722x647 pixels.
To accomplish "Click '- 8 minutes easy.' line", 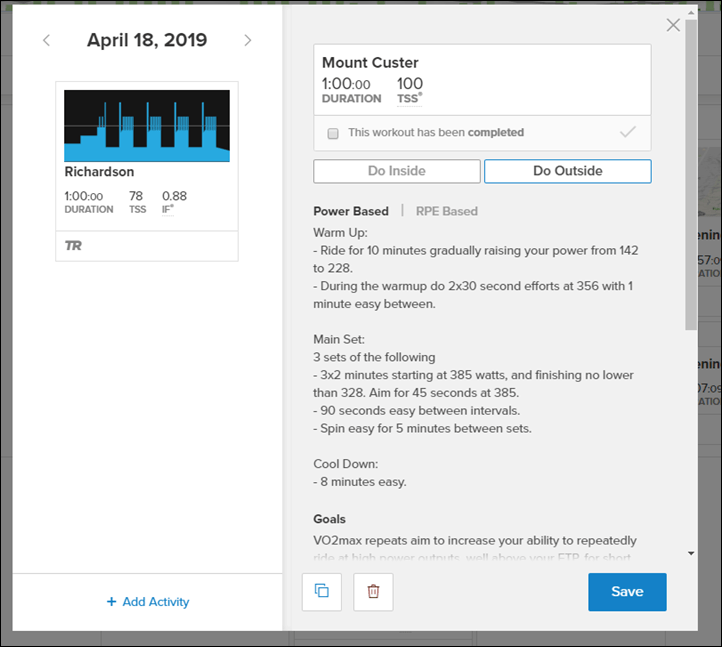I will (x=360, y=482).
